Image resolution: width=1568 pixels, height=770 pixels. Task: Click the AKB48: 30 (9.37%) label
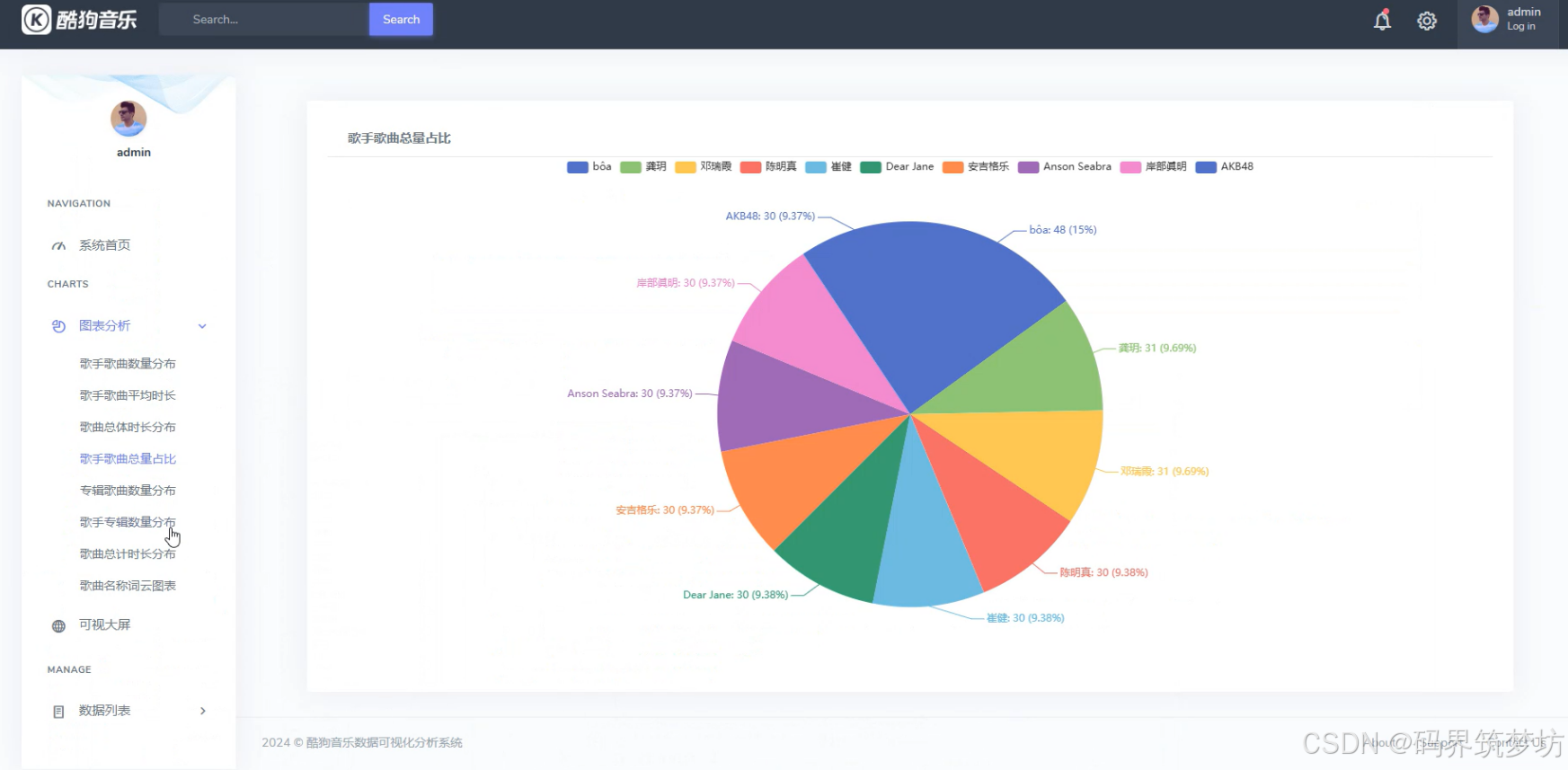click(770, 217)
